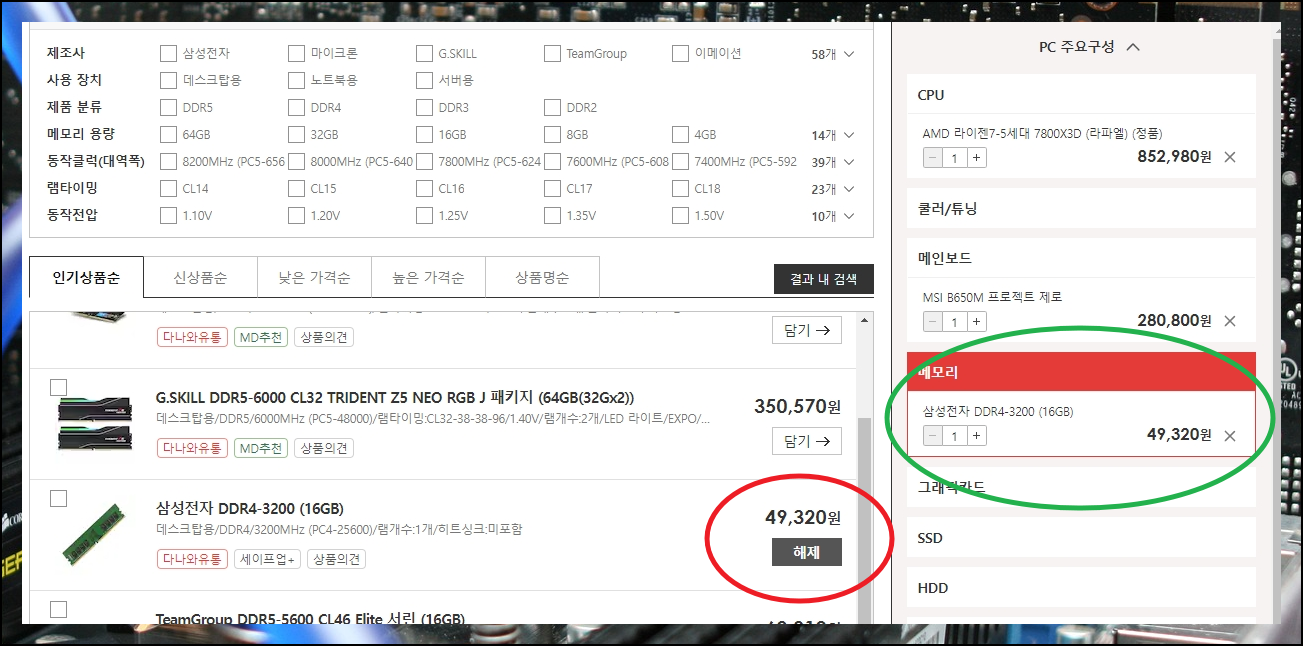Image resolution: width=1303 pixels, height=646 pixels.
Task: Decrease quantity of Samsung DDR4-3200 in cart
Action: click(x=932, y=435)
